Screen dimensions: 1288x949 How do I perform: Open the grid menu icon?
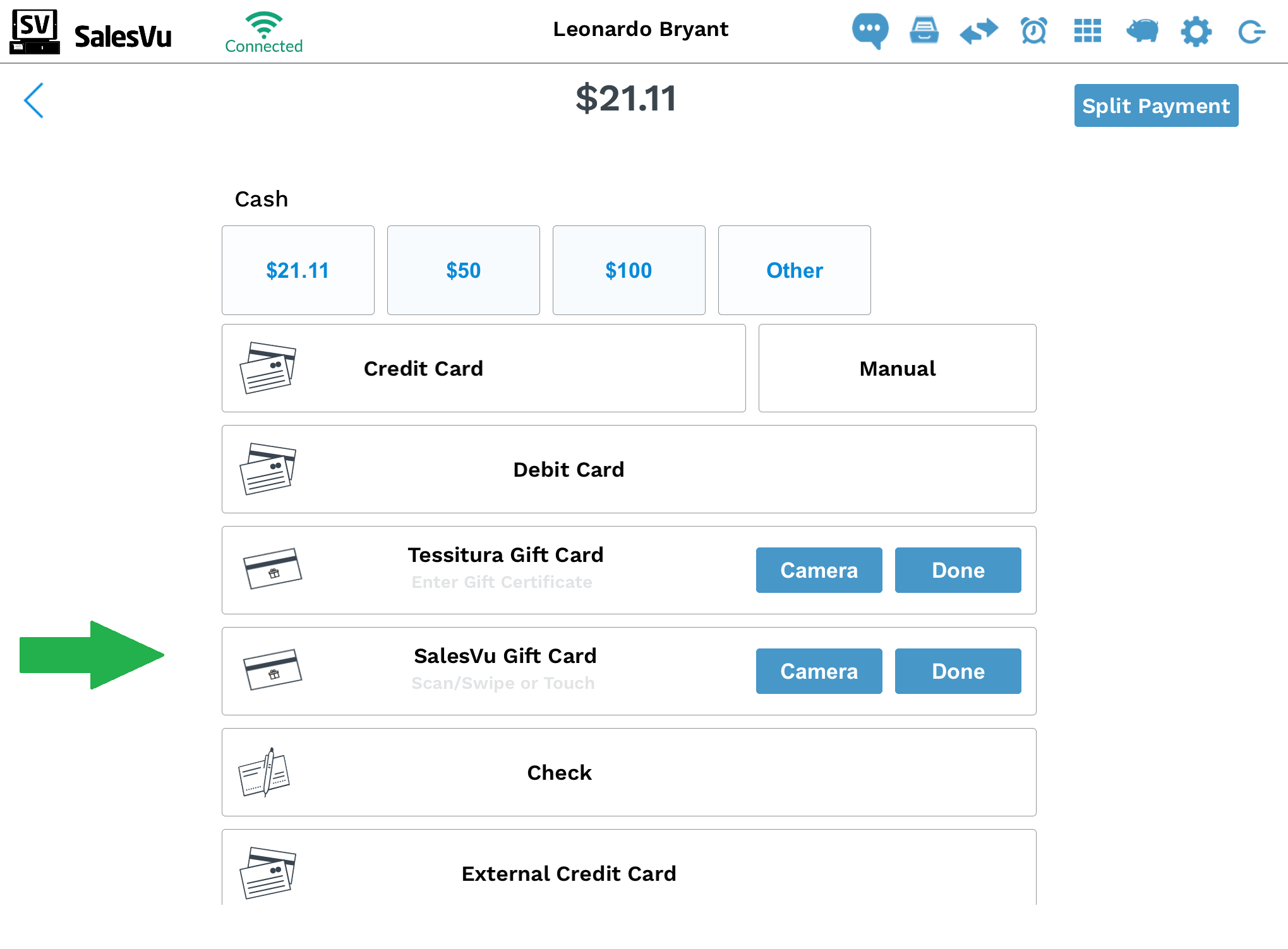1088,30
